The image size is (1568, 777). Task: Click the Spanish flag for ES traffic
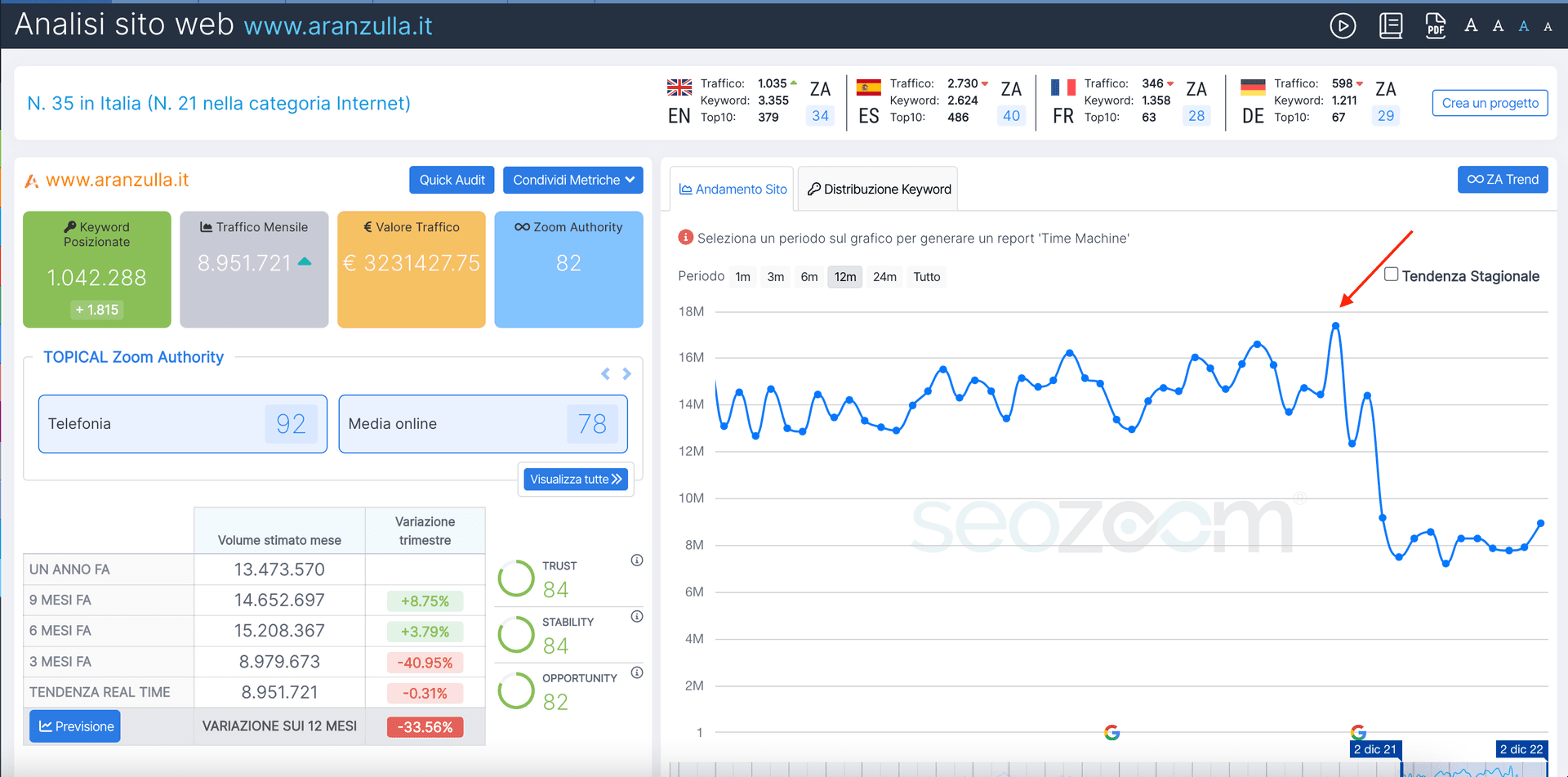click(x=869, y=87)
